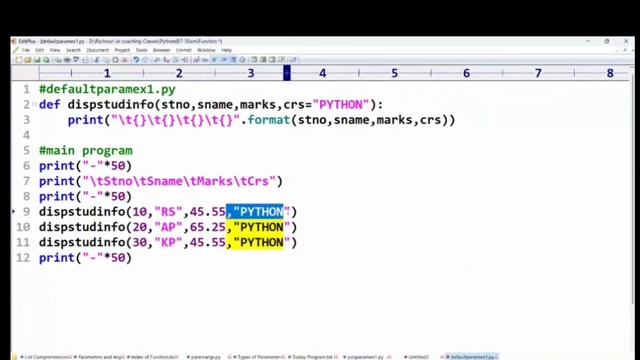This screenshot has width=640, height=360.
Task: Click the Save floppy disk icon
Action: coord(37,60)
